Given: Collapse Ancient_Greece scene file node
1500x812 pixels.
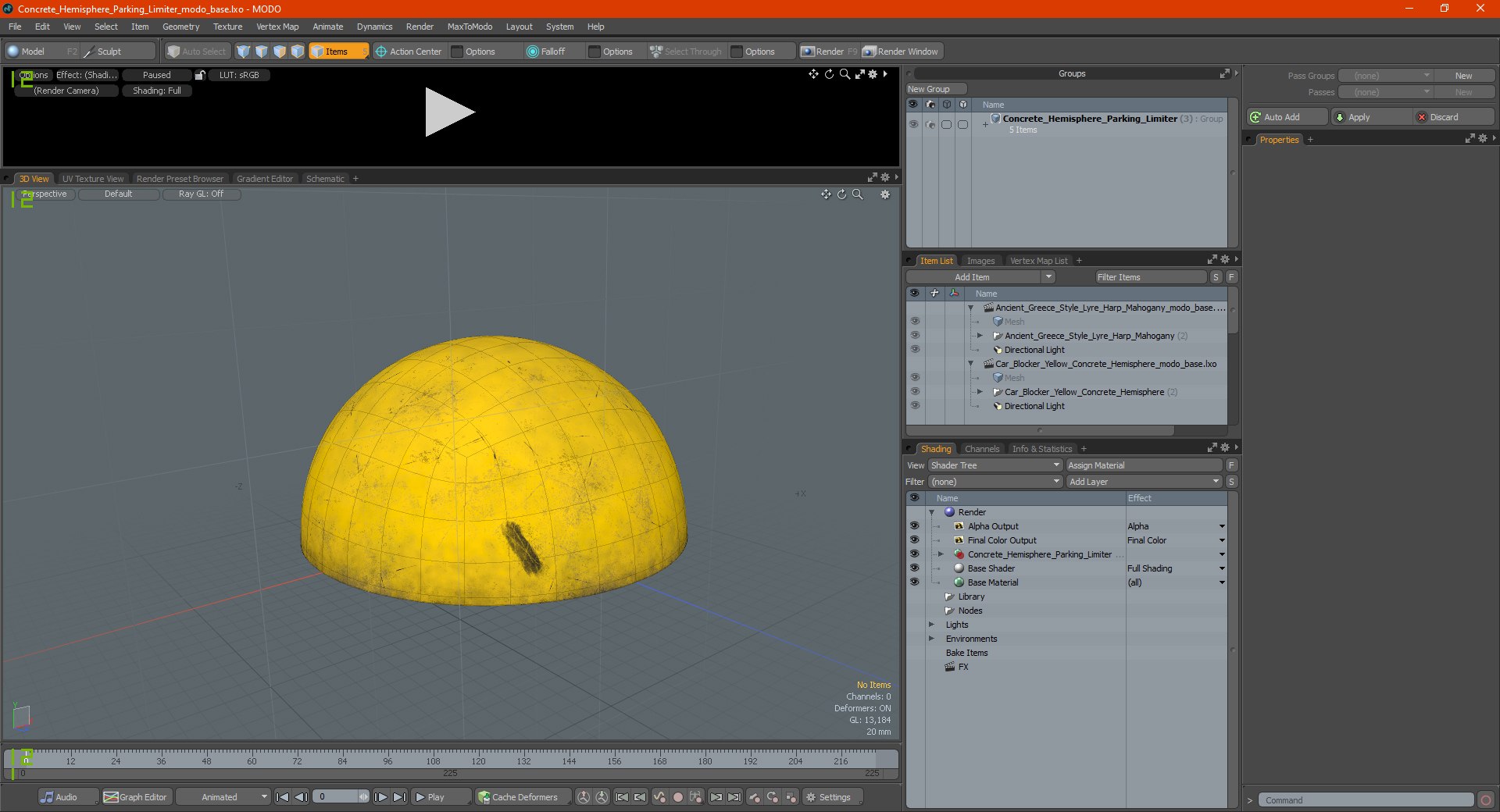Looking at the screenshot, I should coord(971,308).
